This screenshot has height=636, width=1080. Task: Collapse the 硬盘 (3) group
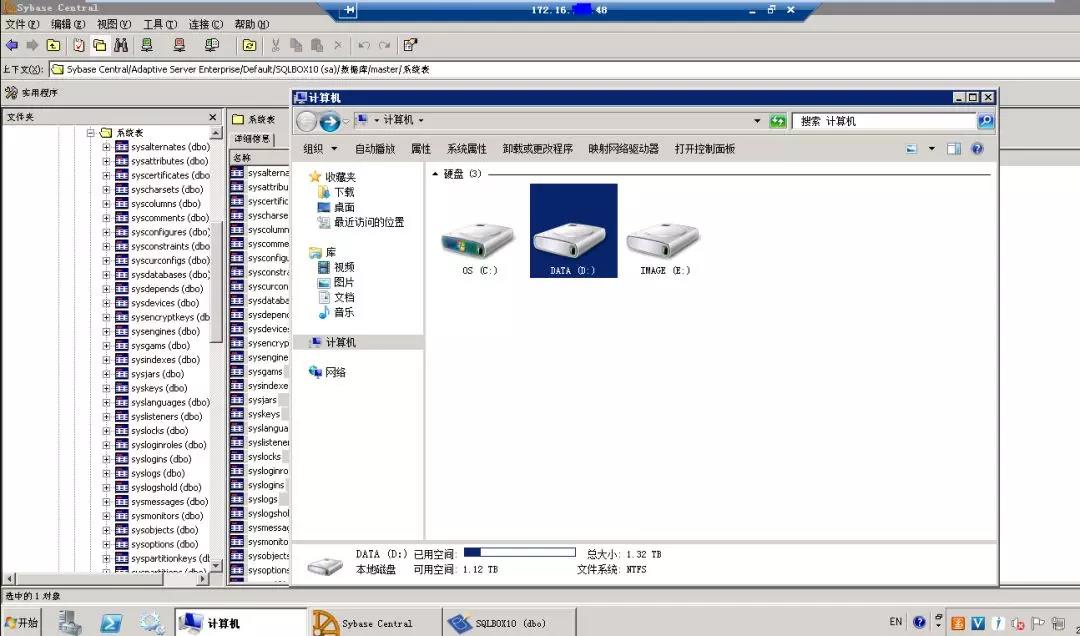click(x=435, y=174)
